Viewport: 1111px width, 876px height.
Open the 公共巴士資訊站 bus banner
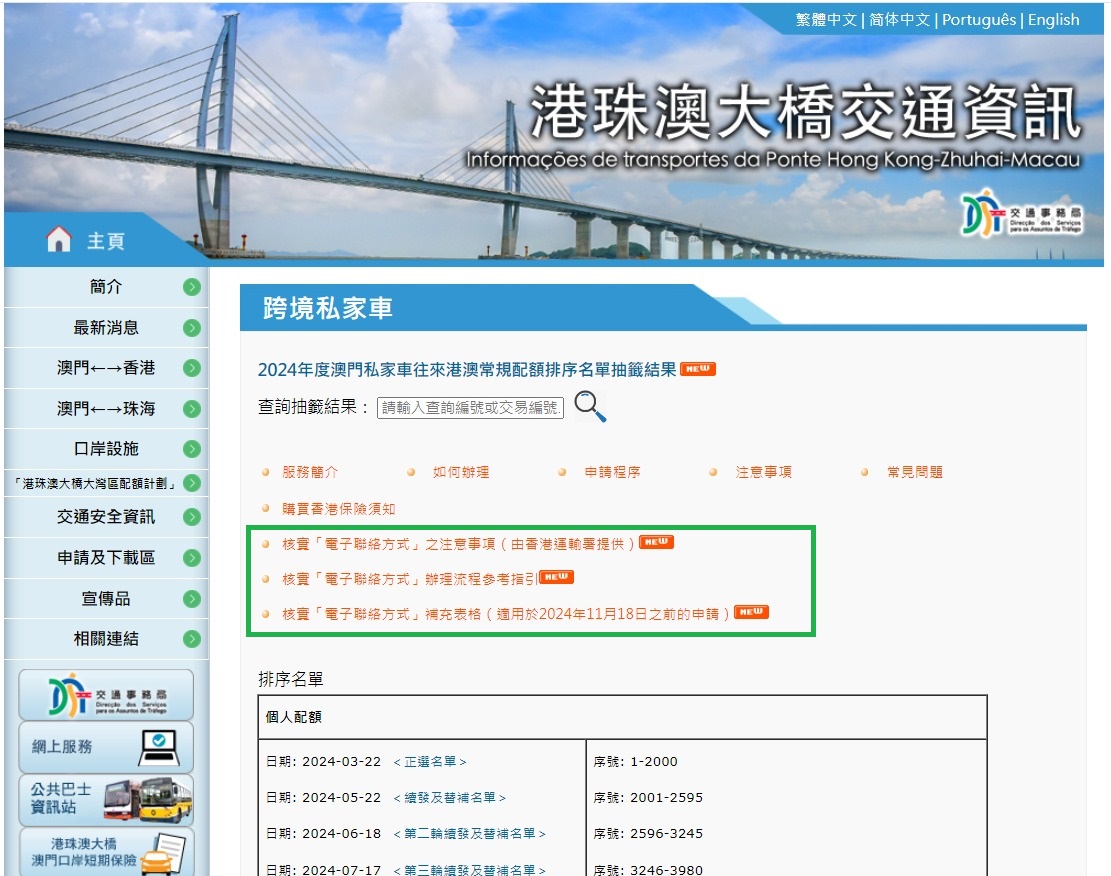106,799
